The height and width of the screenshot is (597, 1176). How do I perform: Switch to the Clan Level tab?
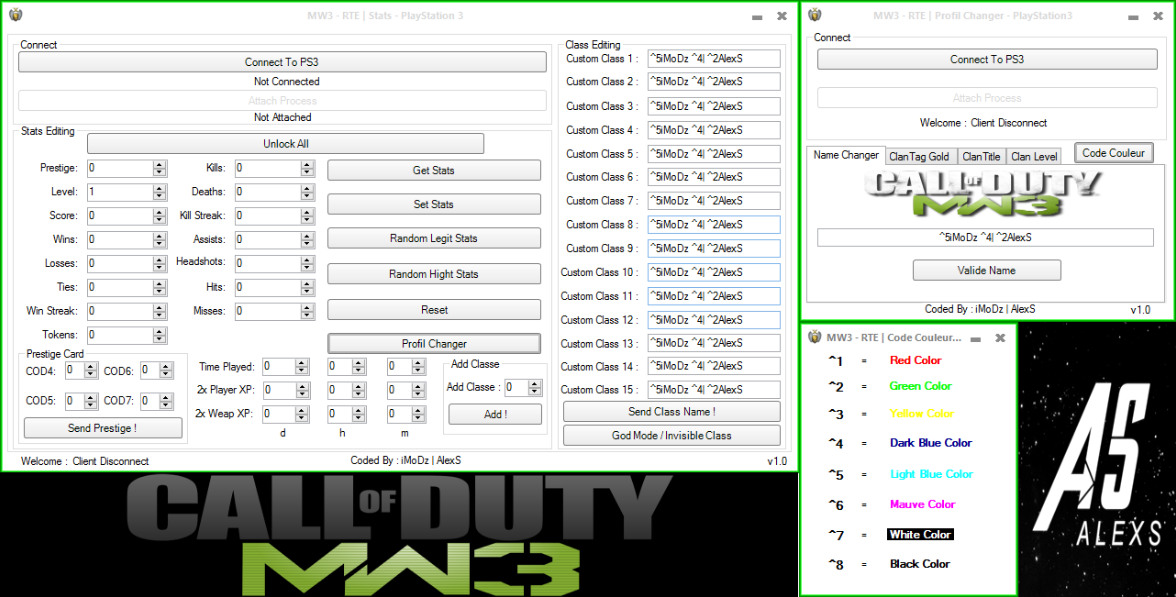(1034, 157)
